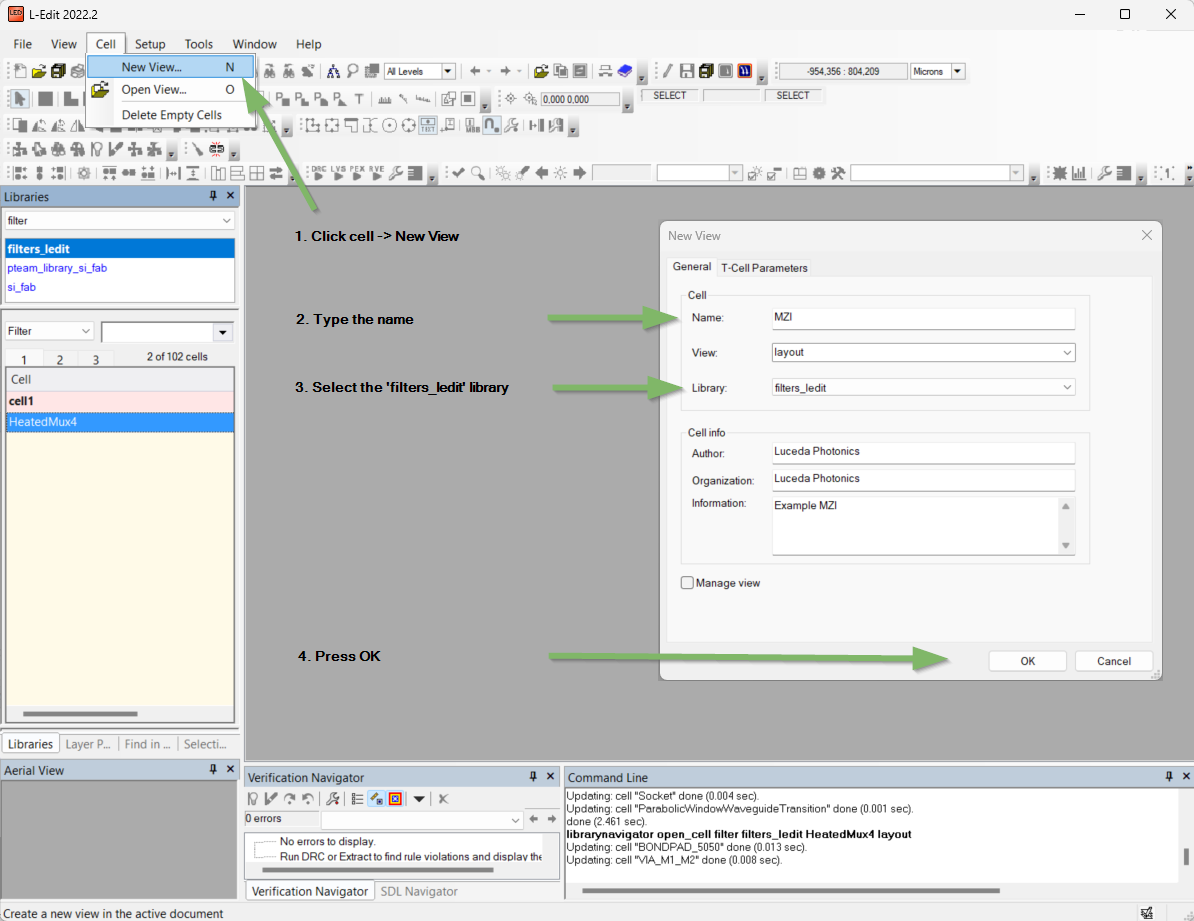The image size is (1194, 921).
Task: Click the Name field containing MZI
Action: (x=922, y=318)
